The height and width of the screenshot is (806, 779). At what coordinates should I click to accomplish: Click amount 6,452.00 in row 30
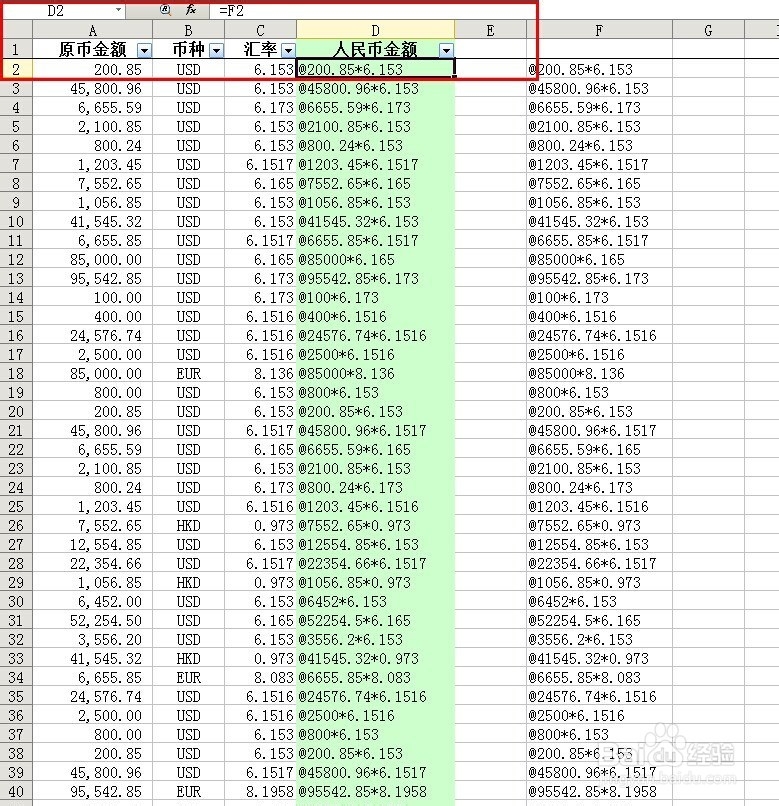tap(93, 601)
